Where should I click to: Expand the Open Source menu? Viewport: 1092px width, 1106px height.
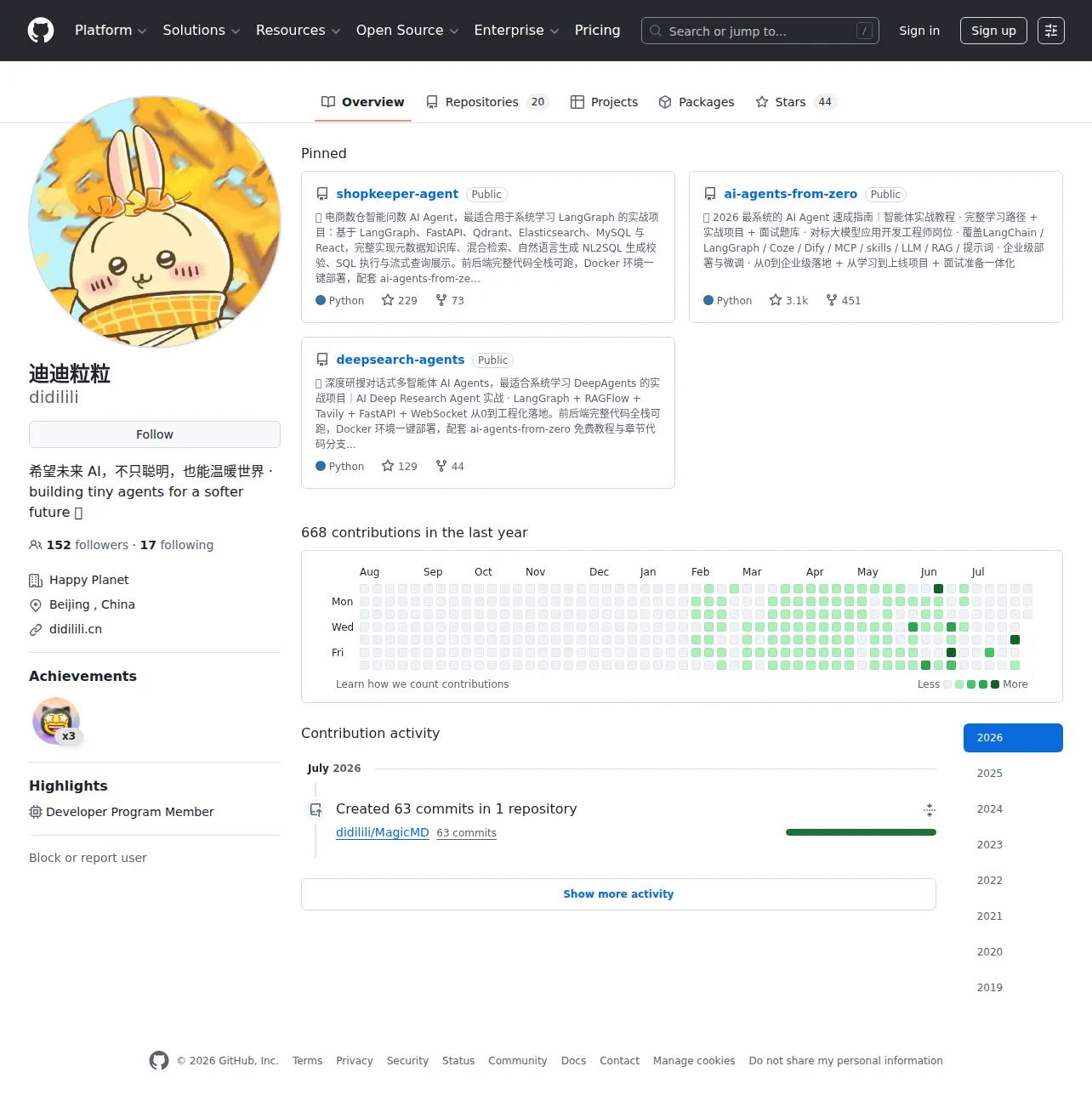pyautogui.click(x=407, y=31)
